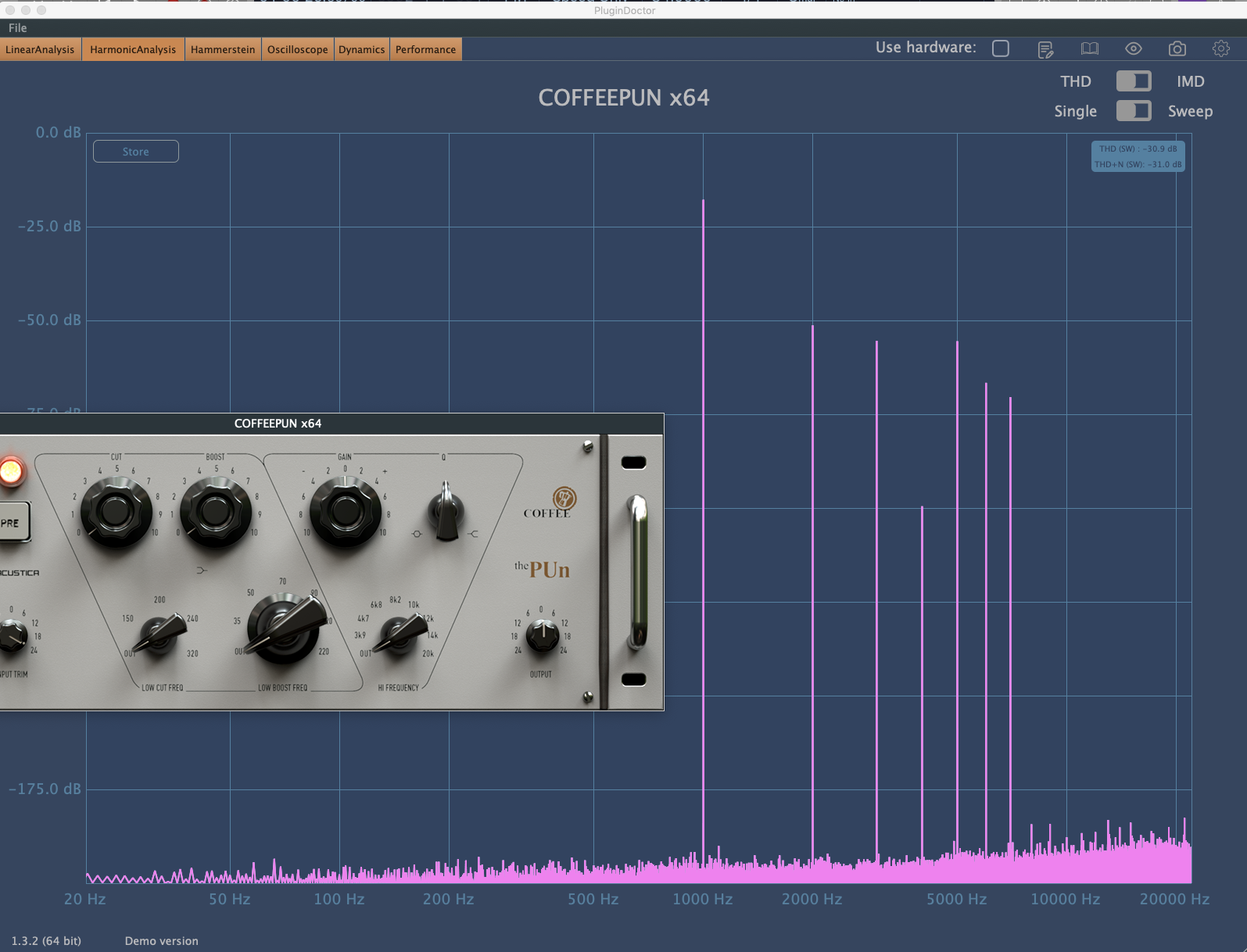Click the GAIN knob on the plugin
This screenshot has width=1247, height=952.
tap(345, 512)
